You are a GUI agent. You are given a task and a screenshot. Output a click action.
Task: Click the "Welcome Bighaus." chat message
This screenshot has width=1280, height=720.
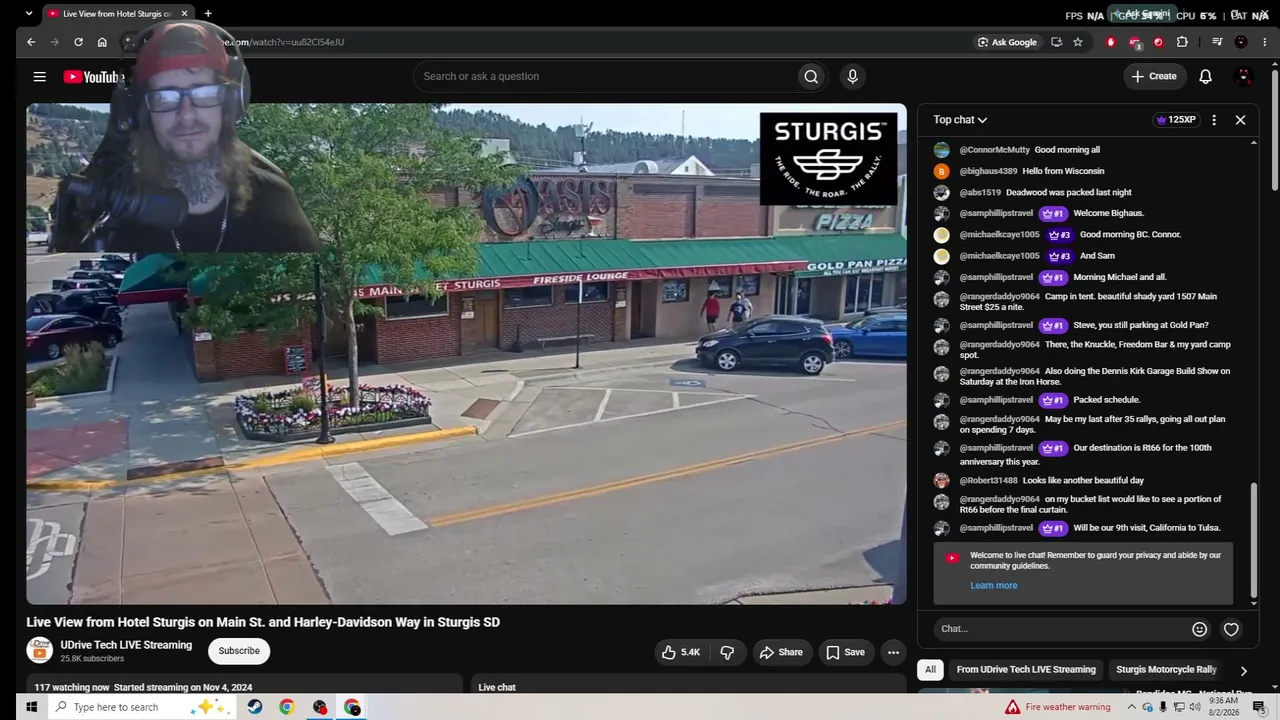pos(1108,213)
